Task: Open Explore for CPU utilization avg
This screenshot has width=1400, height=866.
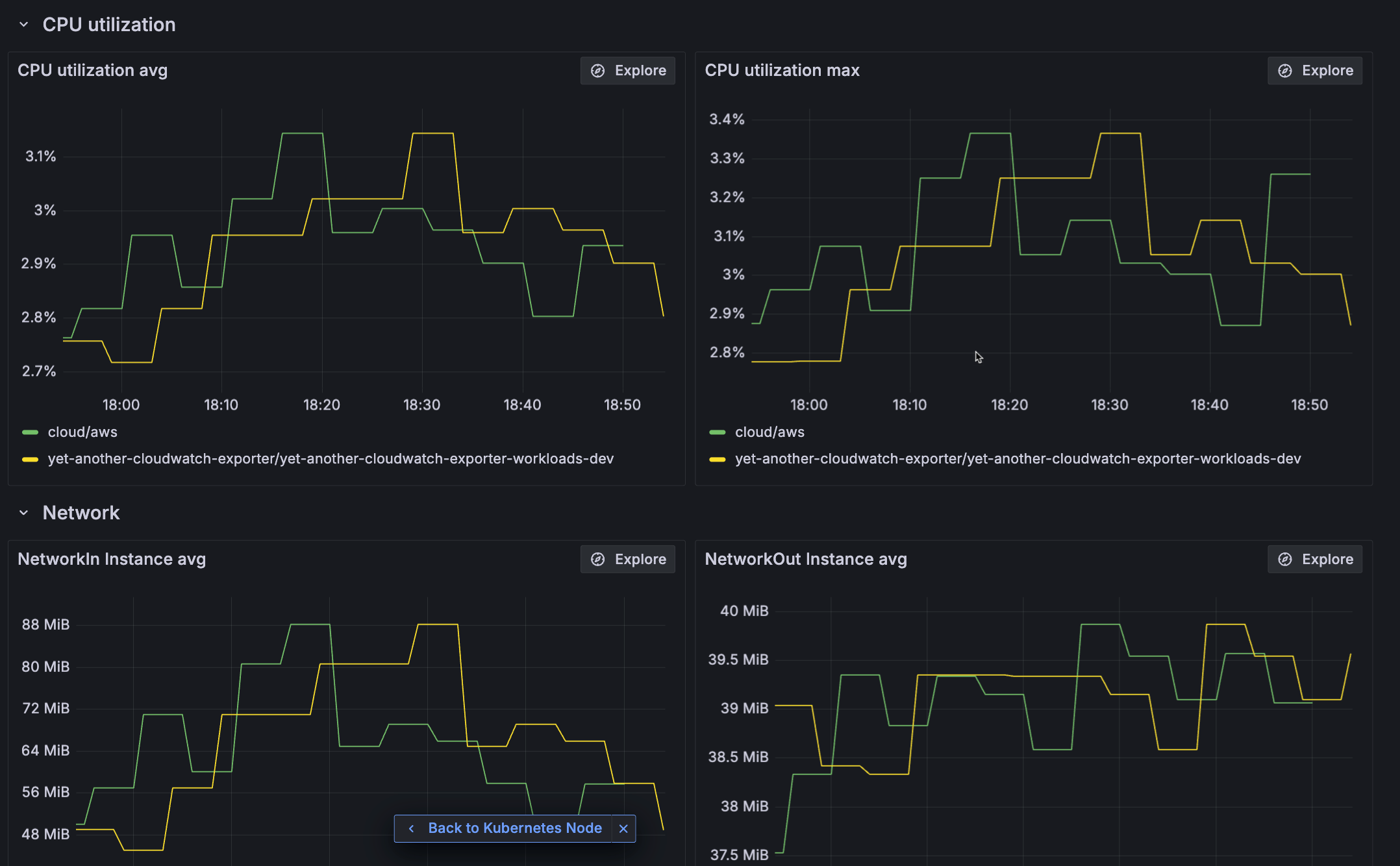Action: pyautogui.click(x=627, y=71)
